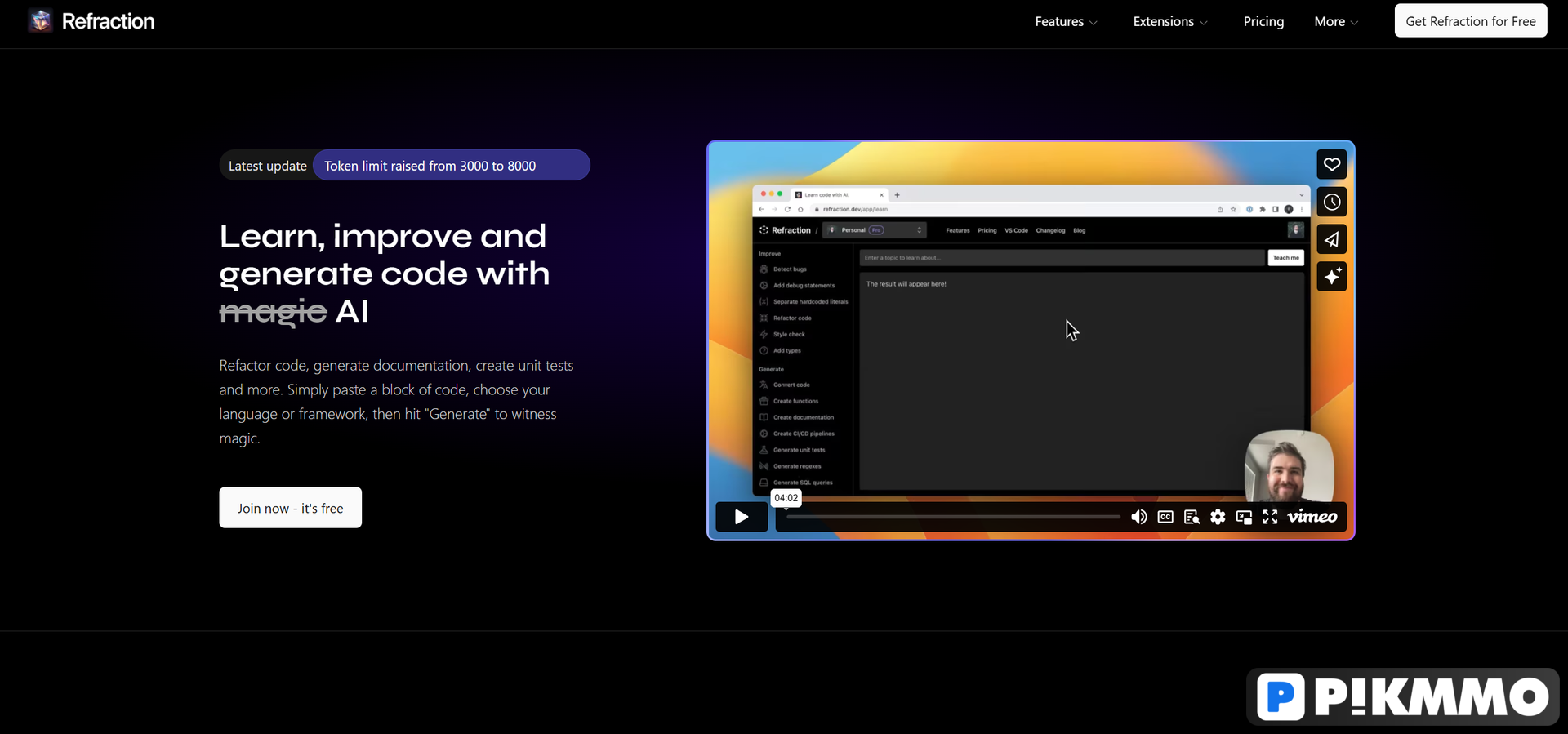Click the topic input field in video
The image size is (1568, 734).
pos(1061,258)
